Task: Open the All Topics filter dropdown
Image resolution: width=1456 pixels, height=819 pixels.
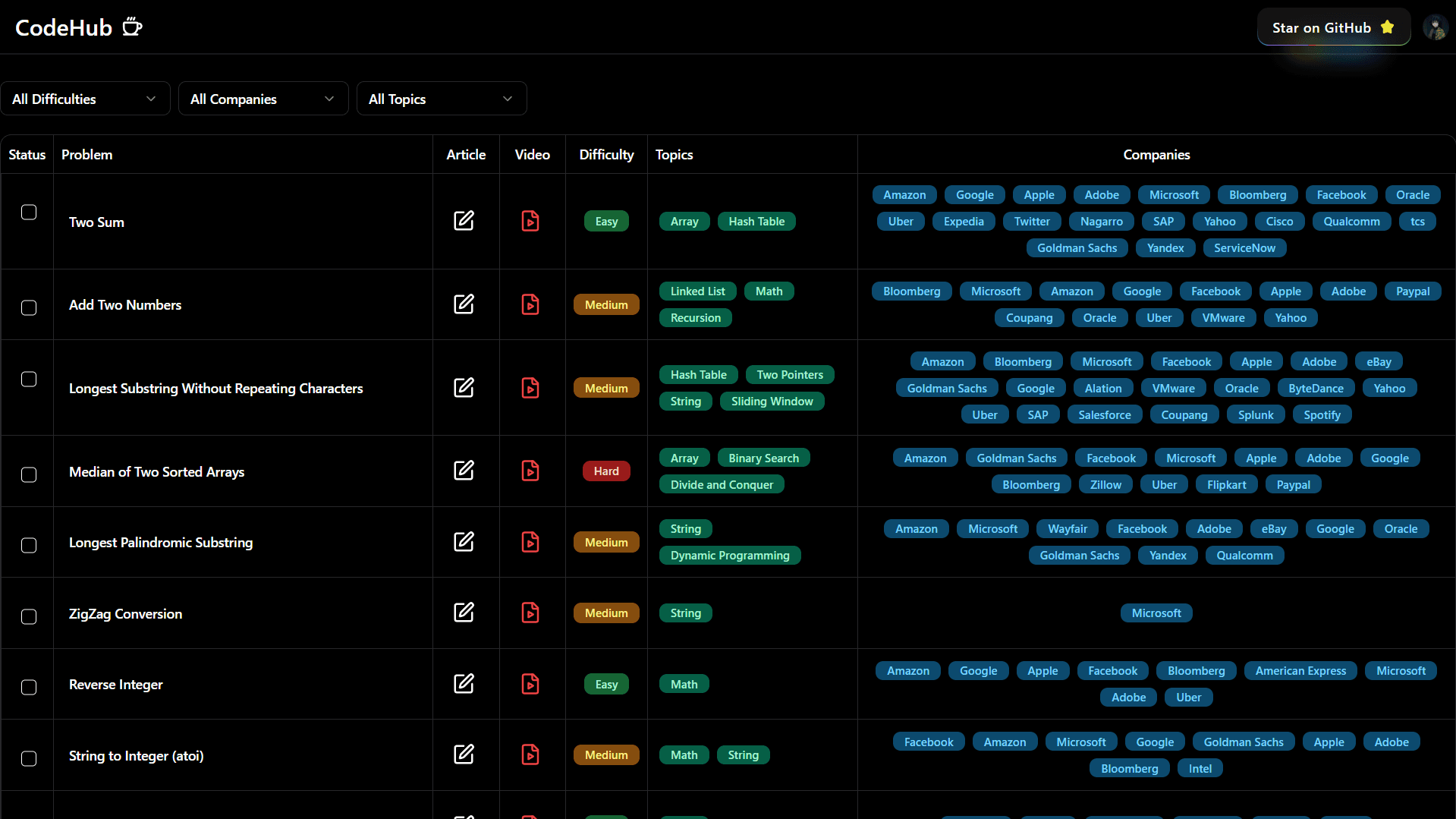Action: tap(442, 99)
